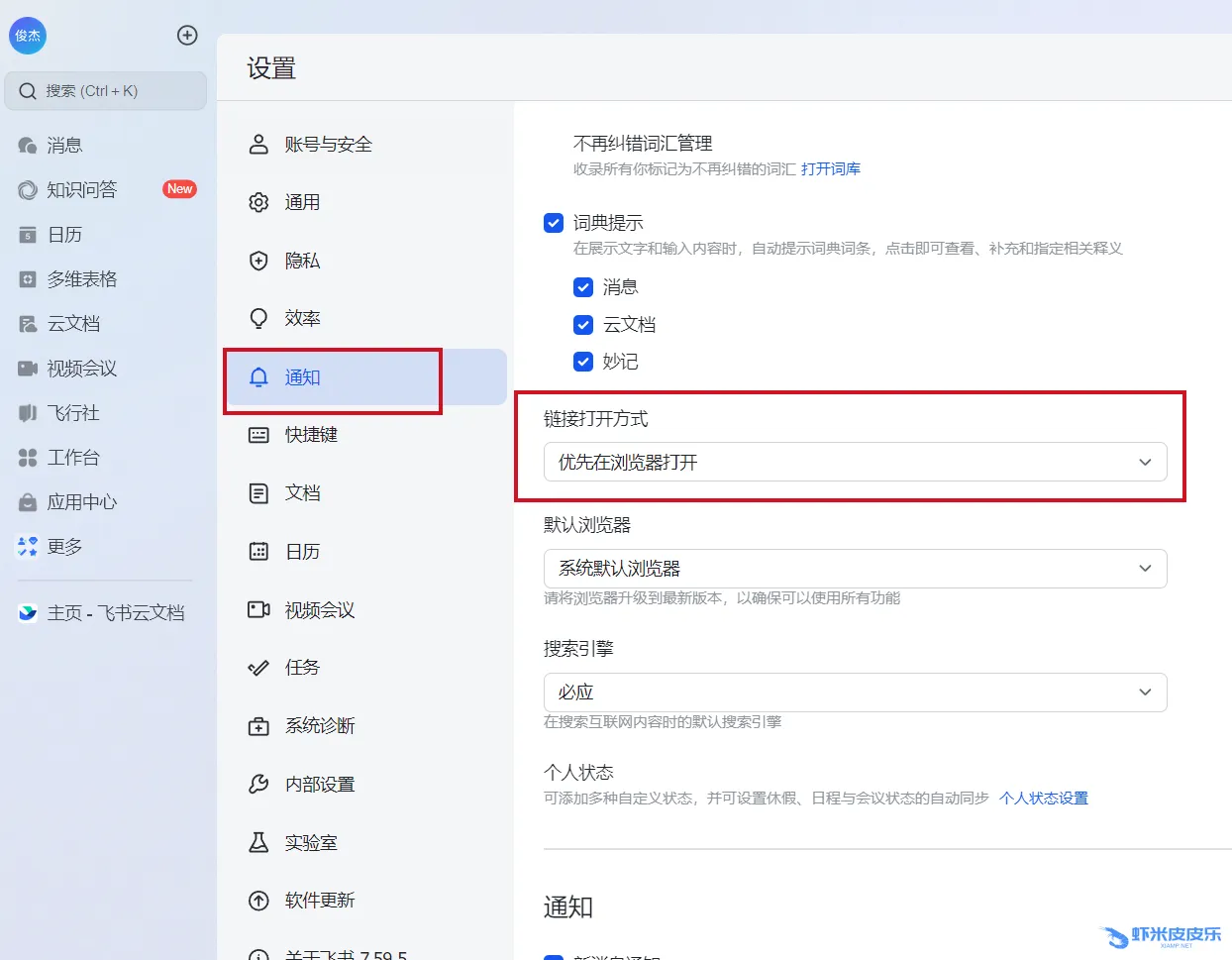Expand the 搜索引擎 dropdown showing 必应

click(855, 693)
